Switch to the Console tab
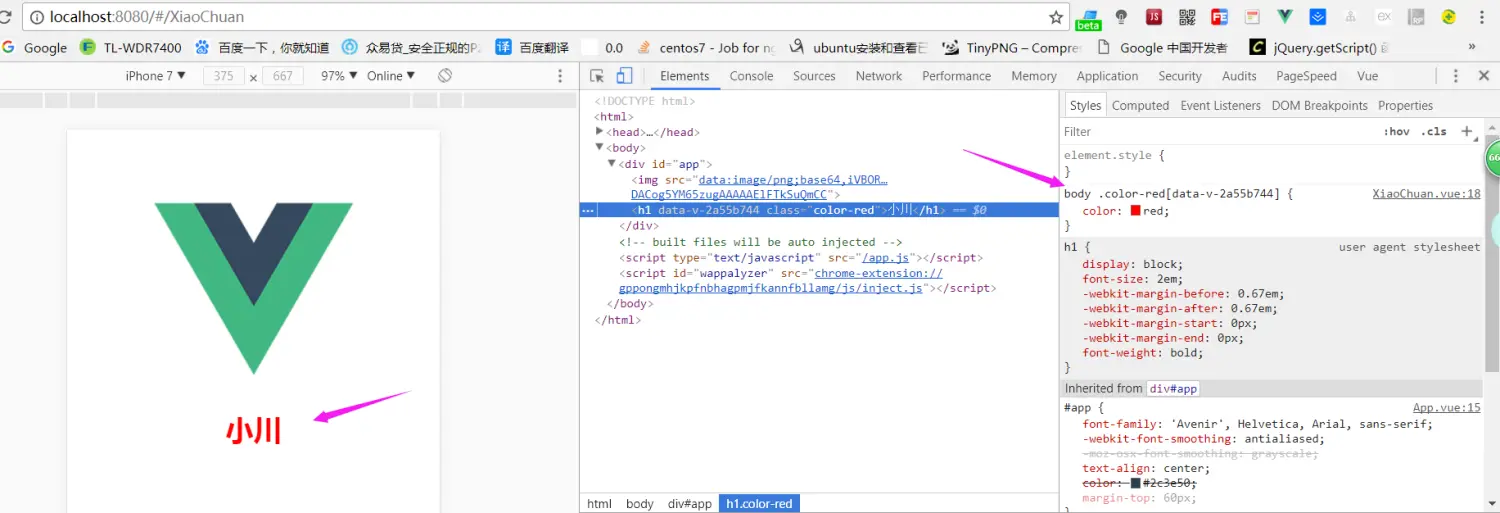The width and height of the screenshot is (1500, 513). click(x=751, y=76)
